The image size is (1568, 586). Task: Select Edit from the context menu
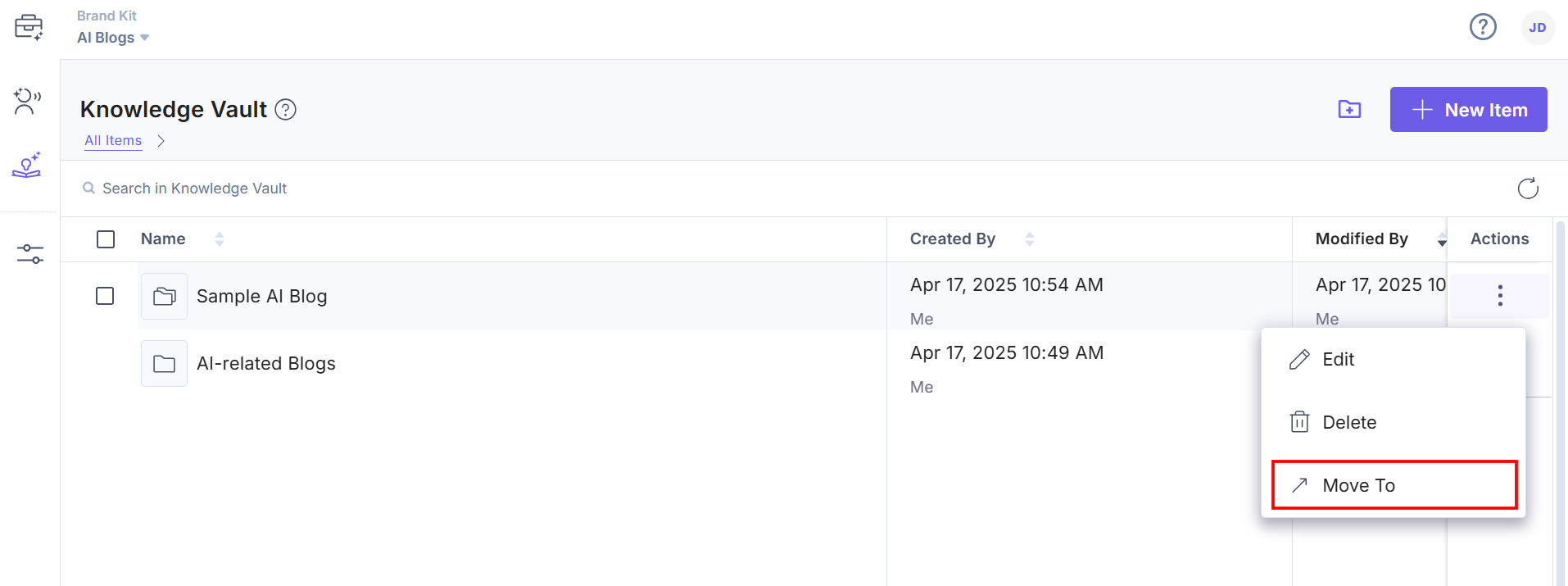(1338, 360)
